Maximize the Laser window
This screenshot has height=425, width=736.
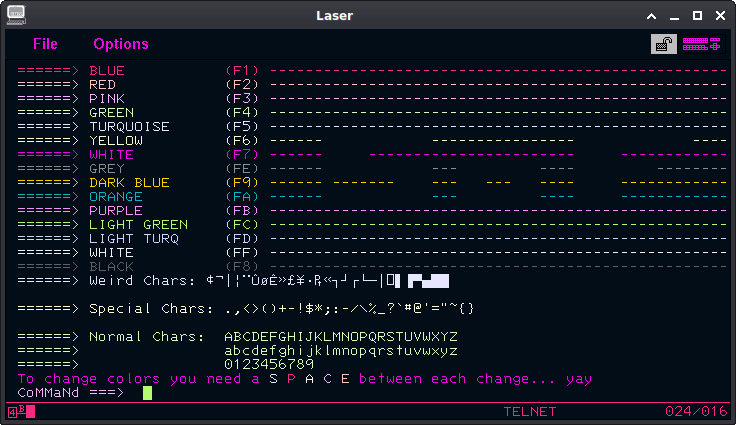[698, 15]
